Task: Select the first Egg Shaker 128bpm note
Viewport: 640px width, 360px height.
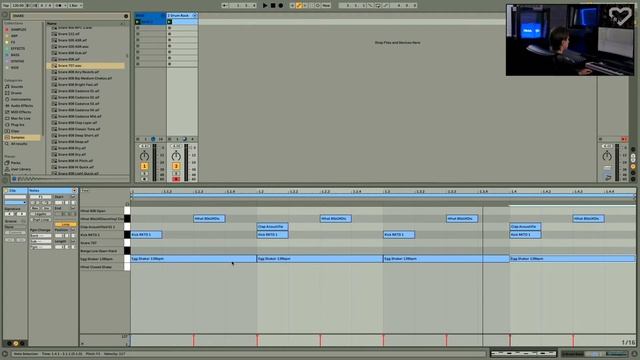Action: click(193, 259)
